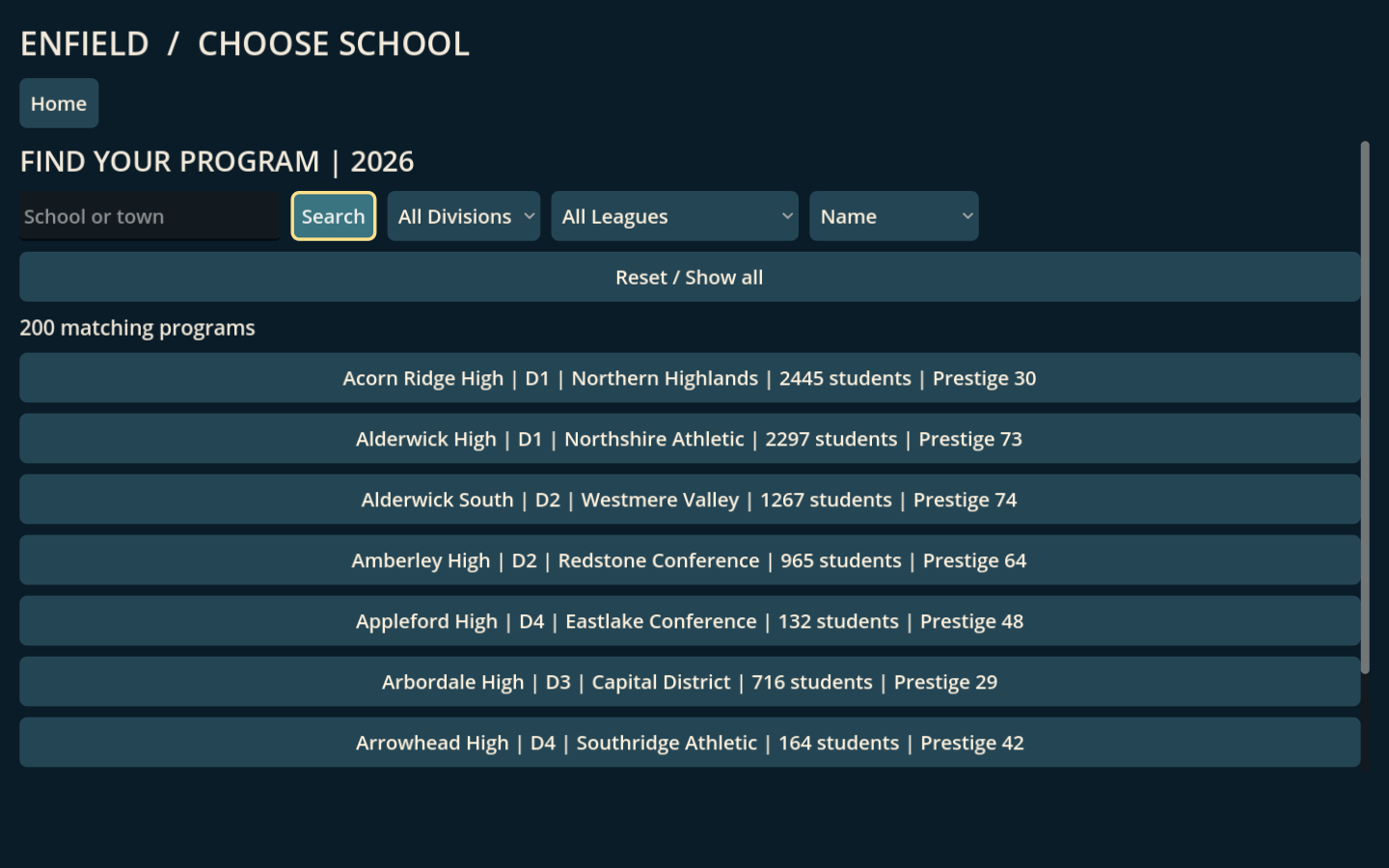This screenshot has height=868, width=1389.
Task: Click Reset / Show all
Action: click(x=690, y=277)
